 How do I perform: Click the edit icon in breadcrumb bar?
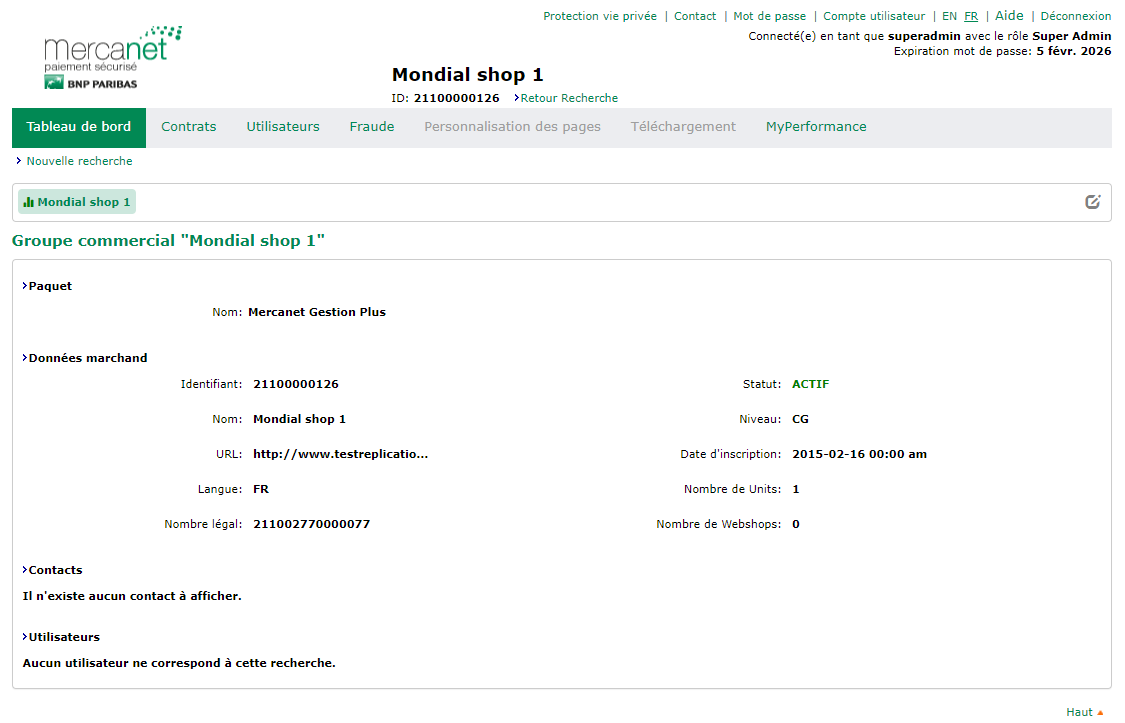pyautogui.click(x=1093, y=202)
